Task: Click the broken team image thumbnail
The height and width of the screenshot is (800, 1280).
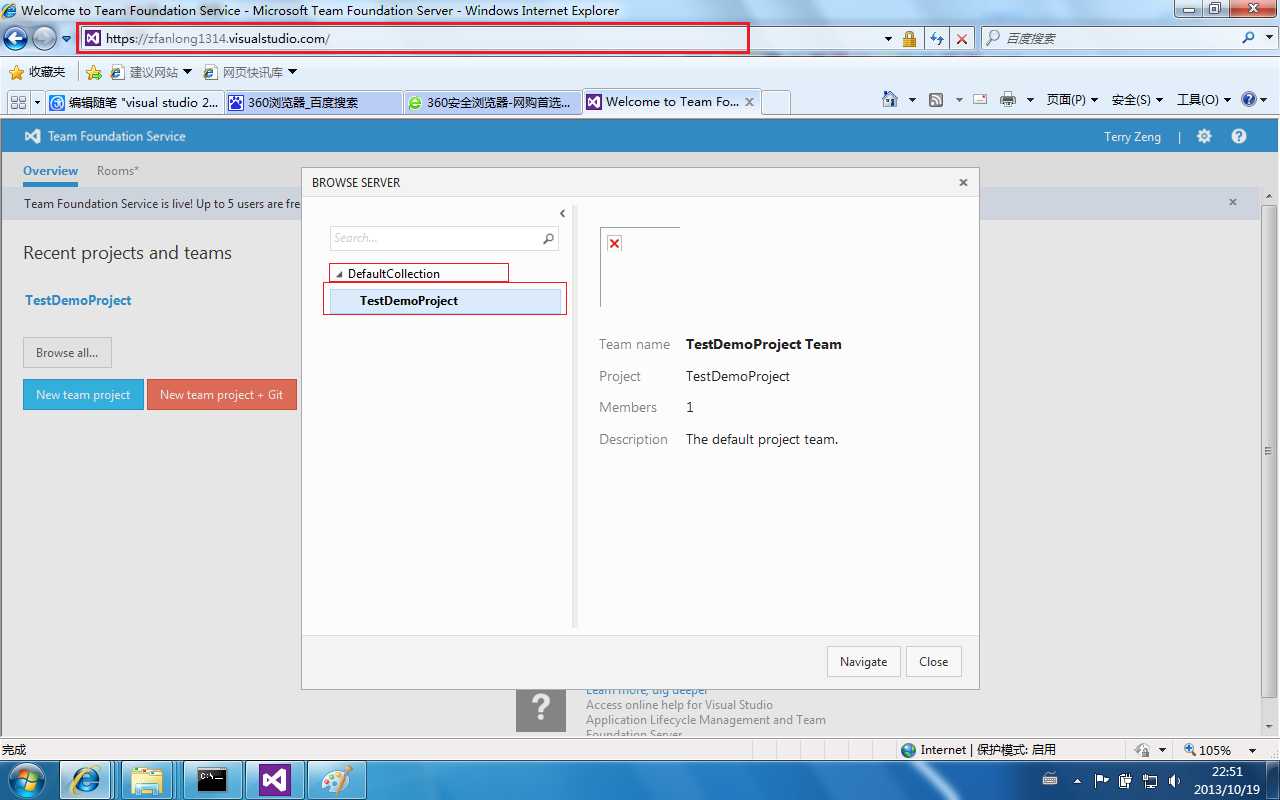Action: 639,267
